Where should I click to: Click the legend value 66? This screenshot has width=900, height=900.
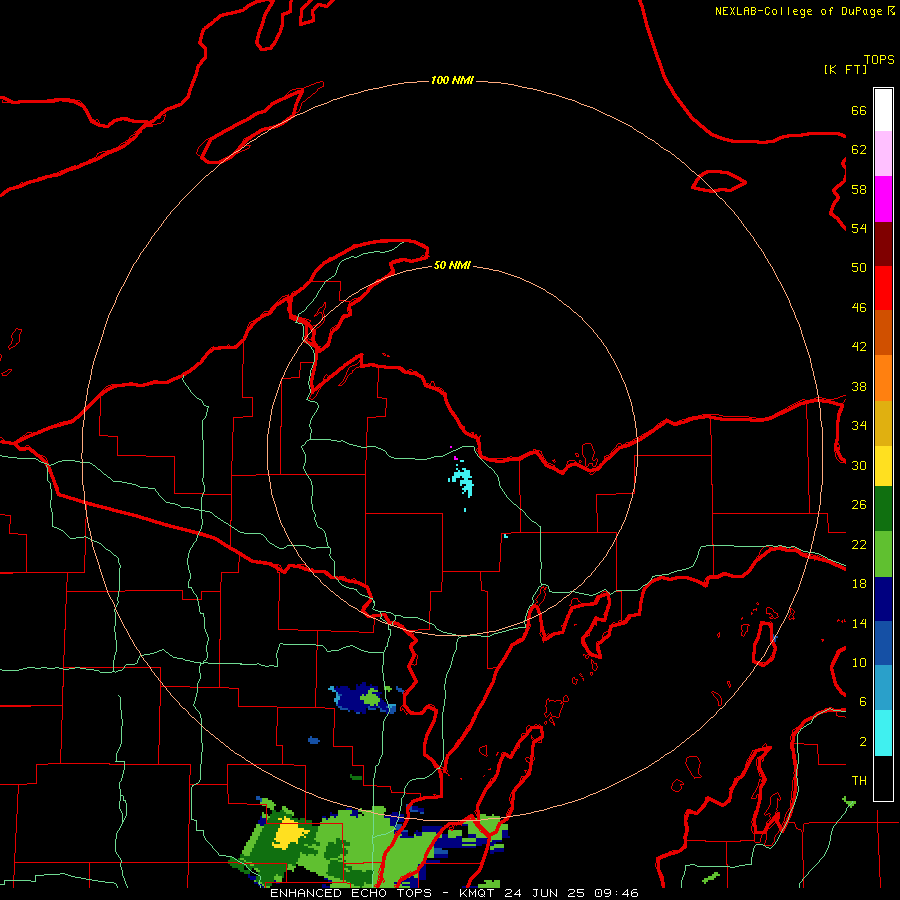(x=859, y=110)
